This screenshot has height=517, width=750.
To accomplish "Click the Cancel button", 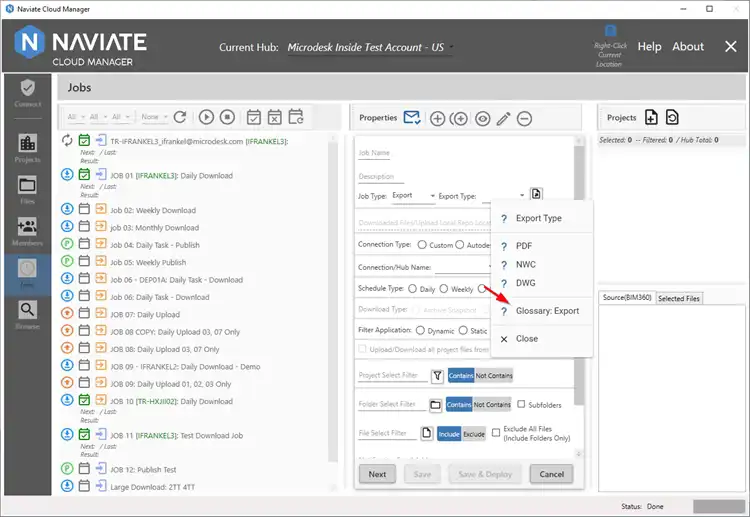I will (x=551, y=474).
